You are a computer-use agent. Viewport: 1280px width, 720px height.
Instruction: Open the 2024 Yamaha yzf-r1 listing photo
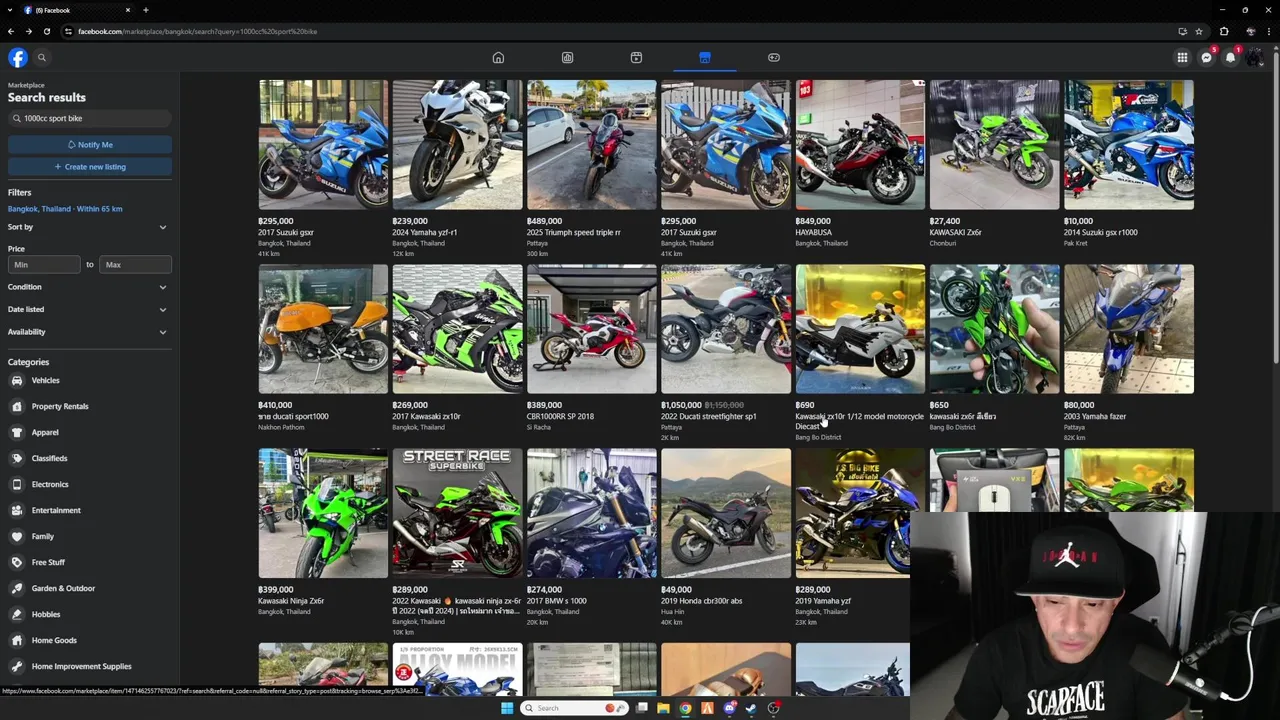(x=457, y=145)
